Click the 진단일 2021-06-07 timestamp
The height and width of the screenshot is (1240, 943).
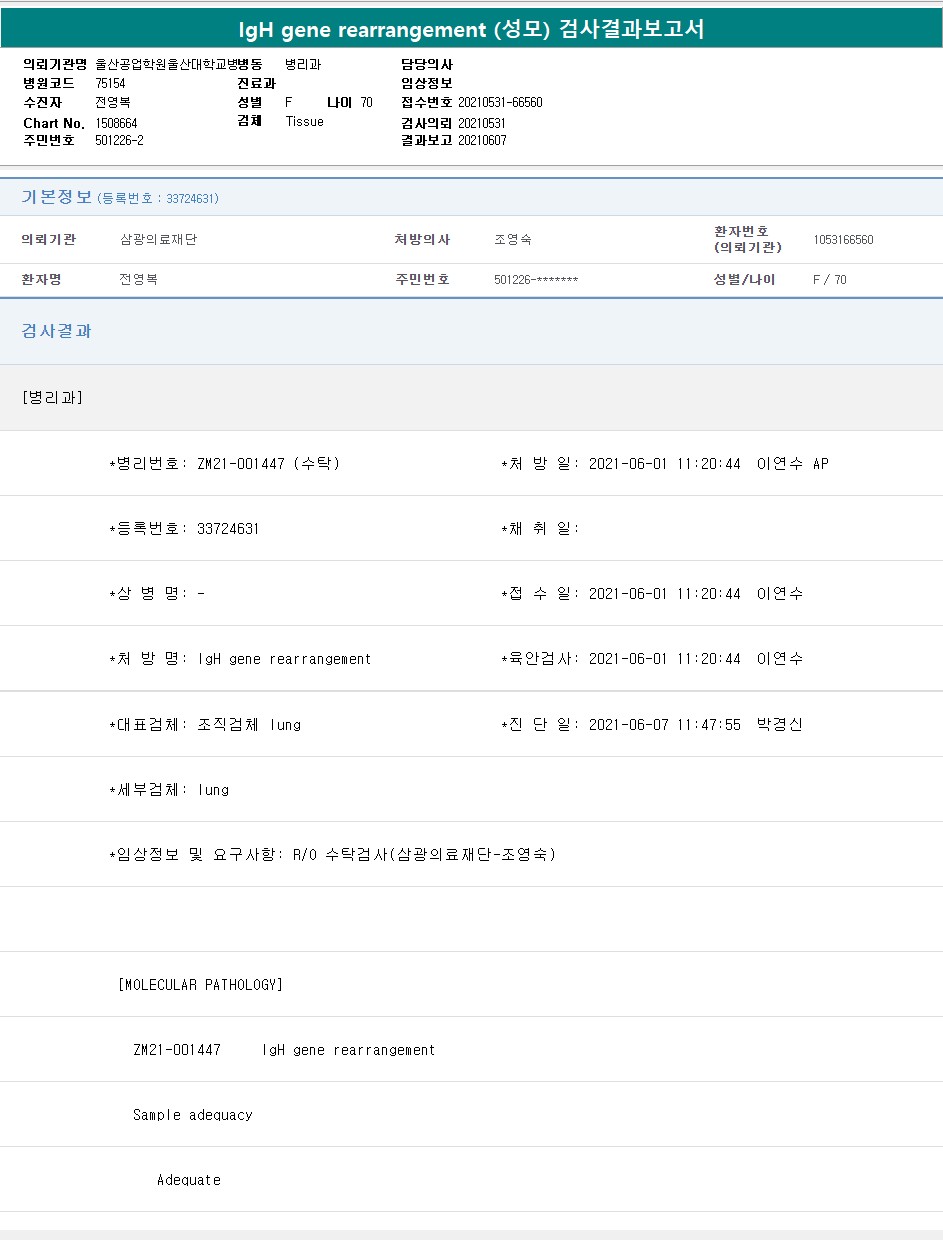[664, 725]
